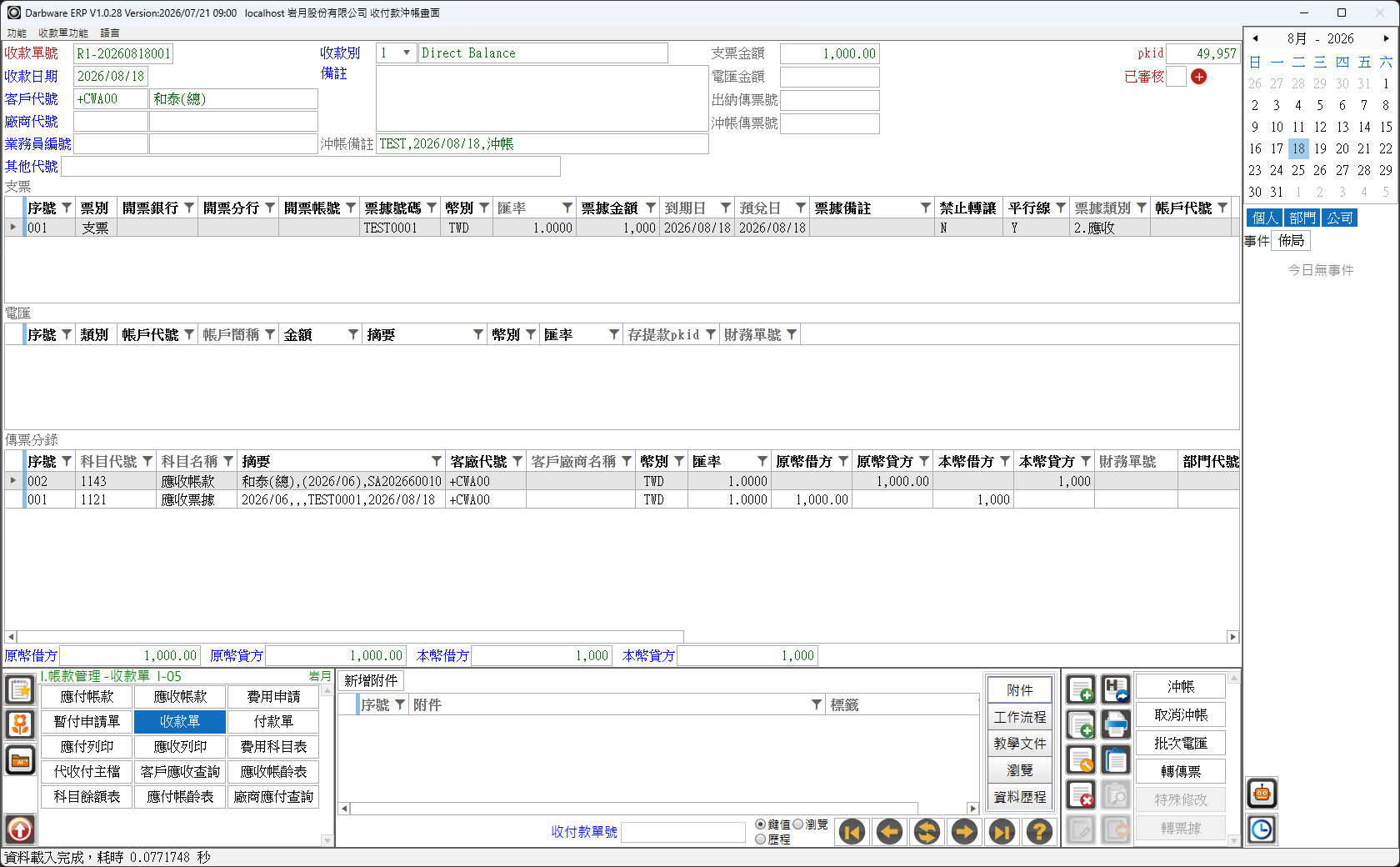
Task: Click the printer icon
Action: pyautogui.click(x=1116, y=725)
